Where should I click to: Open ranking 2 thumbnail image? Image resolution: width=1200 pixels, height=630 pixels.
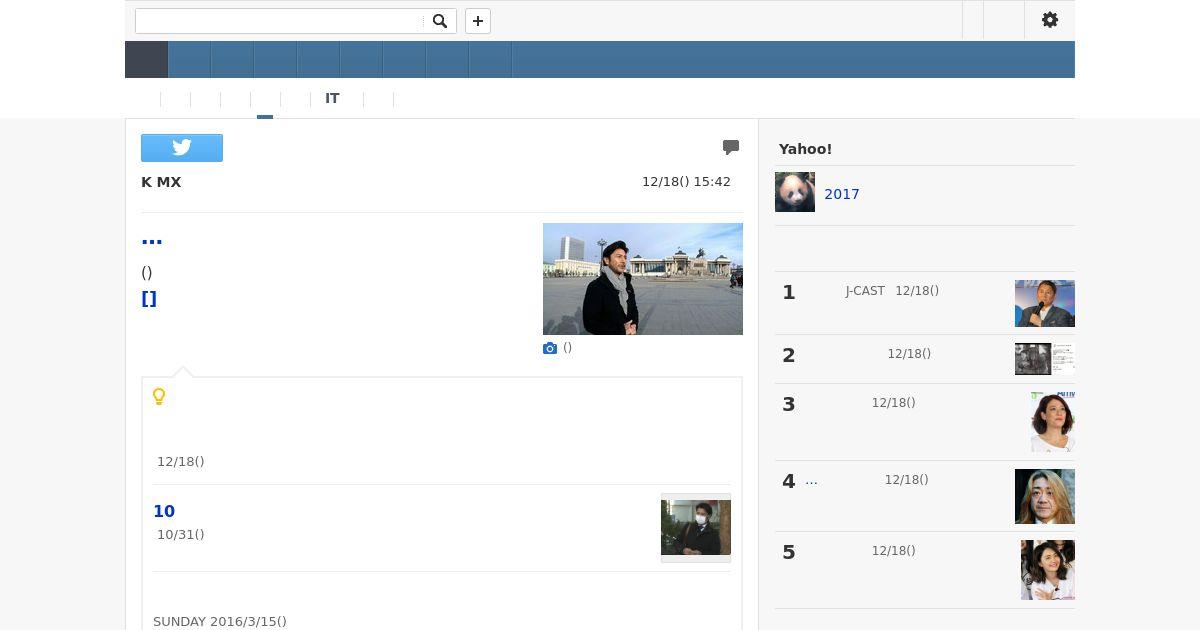click(x=1045, y=359)
